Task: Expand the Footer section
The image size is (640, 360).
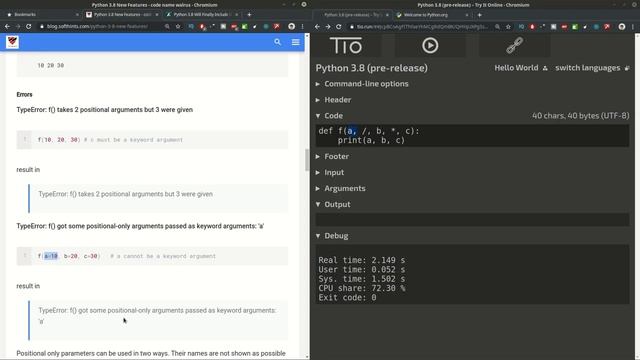Action: coord(332,156)
